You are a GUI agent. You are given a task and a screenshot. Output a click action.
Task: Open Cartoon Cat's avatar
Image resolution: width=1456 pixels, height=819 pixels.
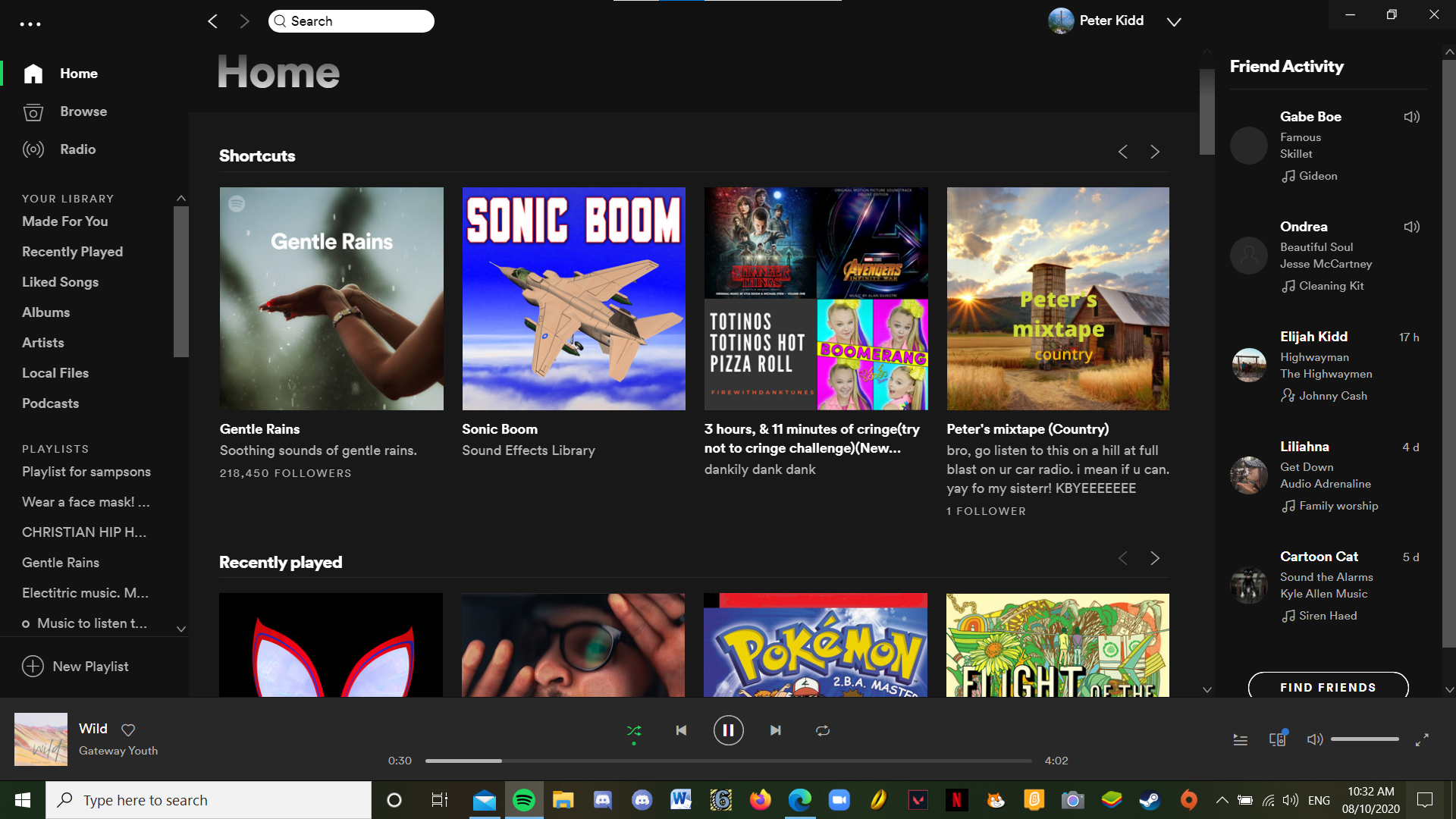[1249, 585]
